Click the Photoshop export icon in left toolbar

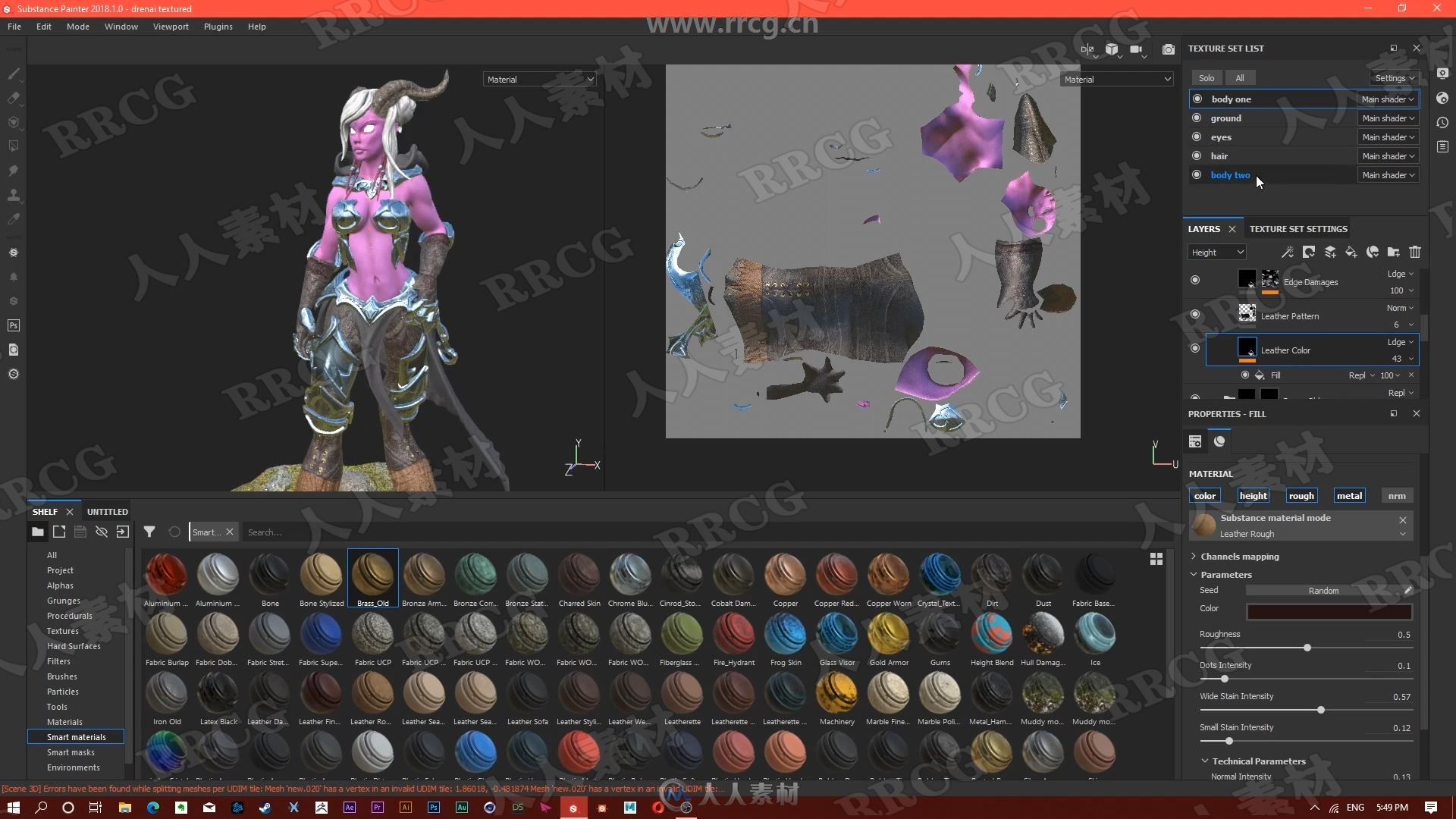pos(13,325)
